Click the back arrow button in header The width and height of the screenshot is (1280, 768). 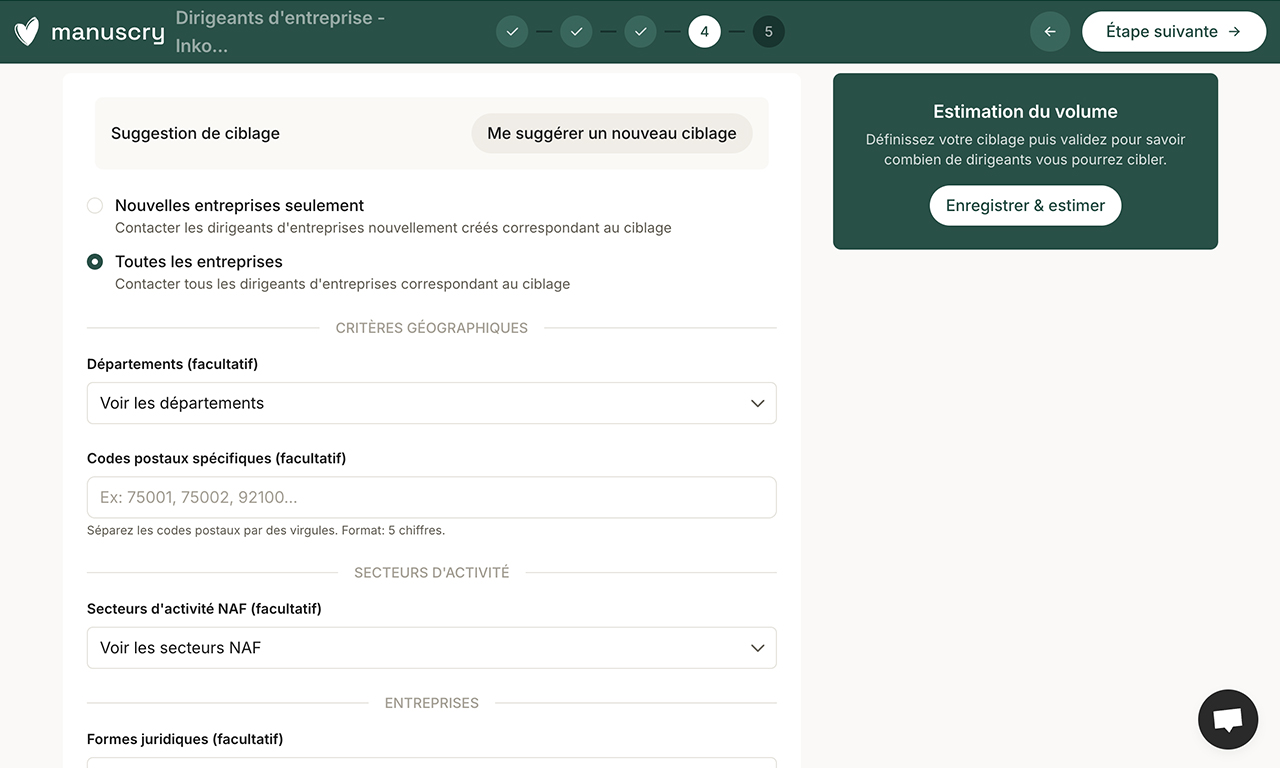pyautogui.click(x=1050, y=32)
